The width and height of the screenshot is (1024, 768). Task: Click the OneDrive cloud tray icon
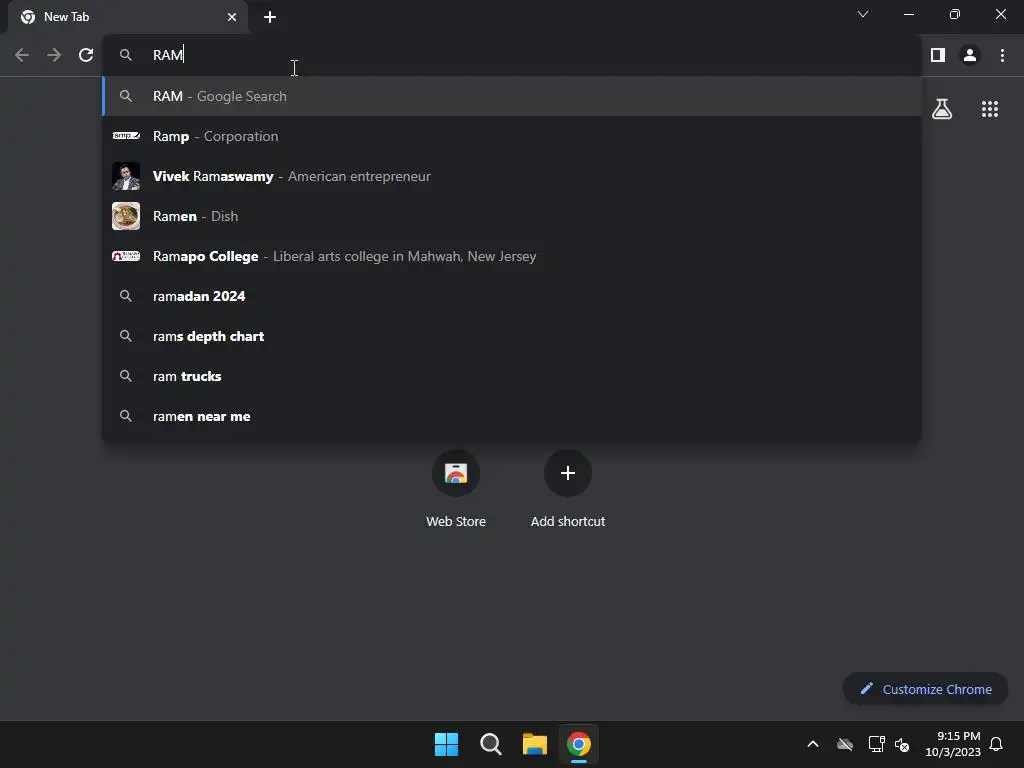point(845,744)
